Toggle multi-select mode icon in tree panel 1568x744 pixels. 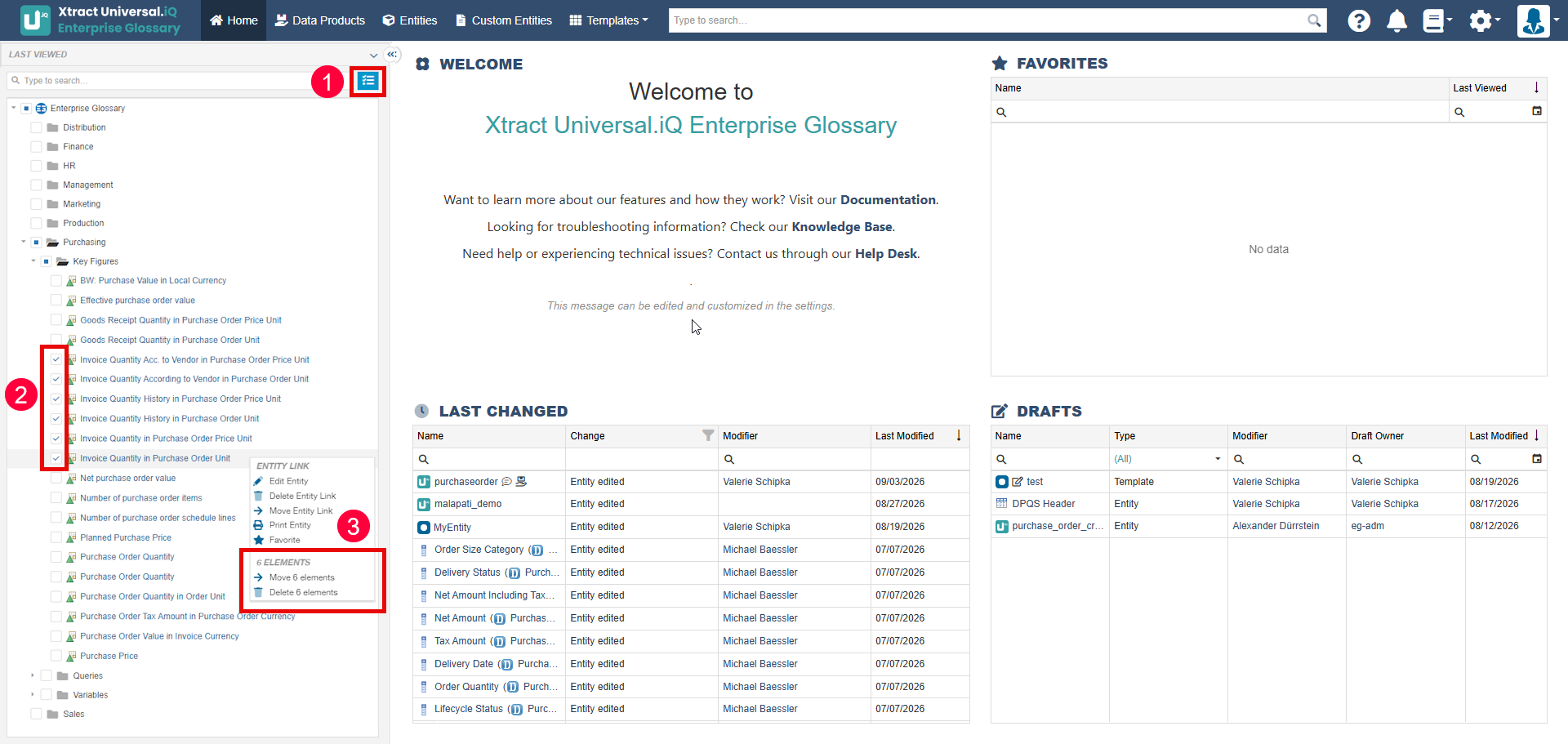368,81
